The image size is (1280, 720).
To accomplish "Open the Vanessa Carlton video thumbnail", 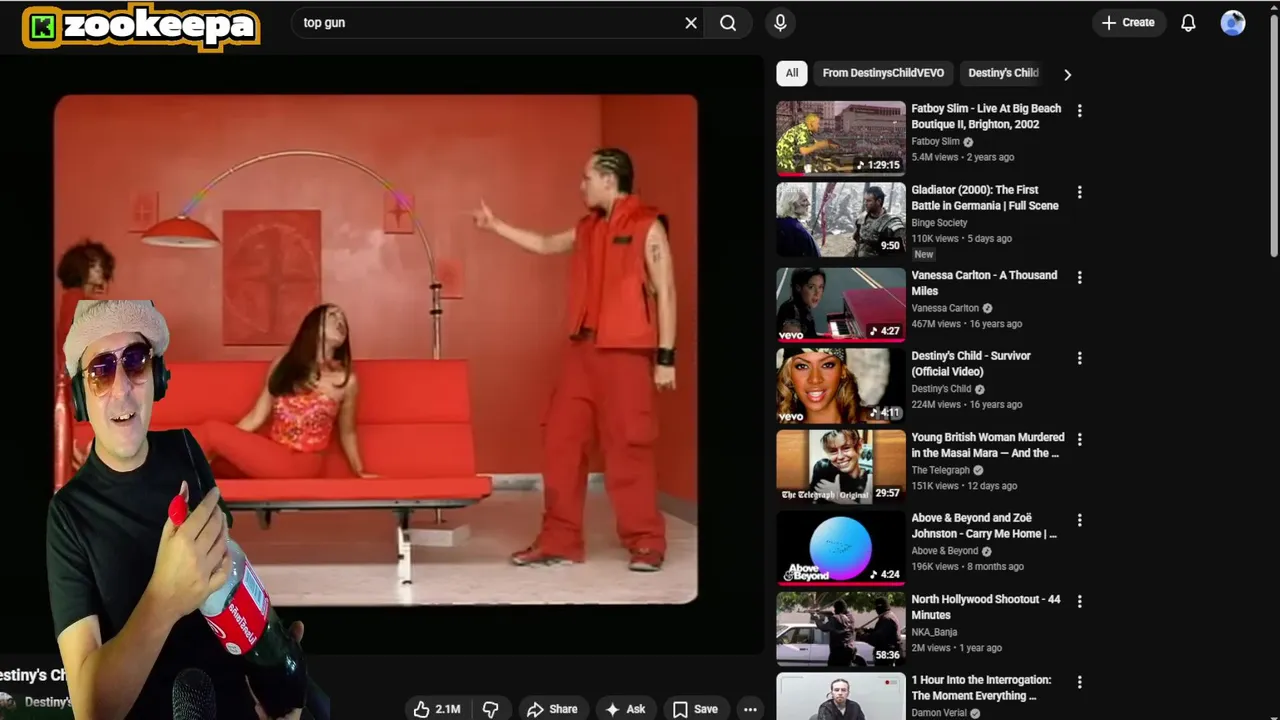I will point(841,304).
